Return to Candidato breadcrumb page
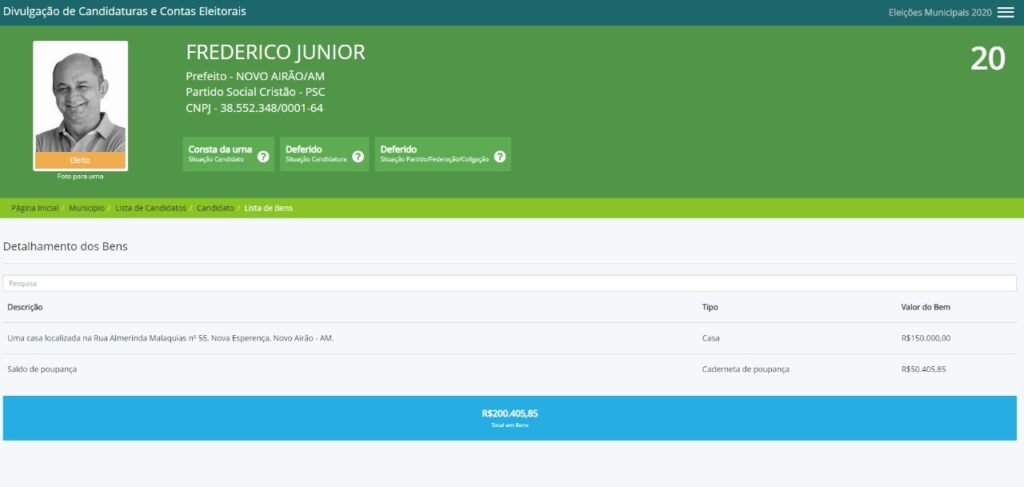 215,208
